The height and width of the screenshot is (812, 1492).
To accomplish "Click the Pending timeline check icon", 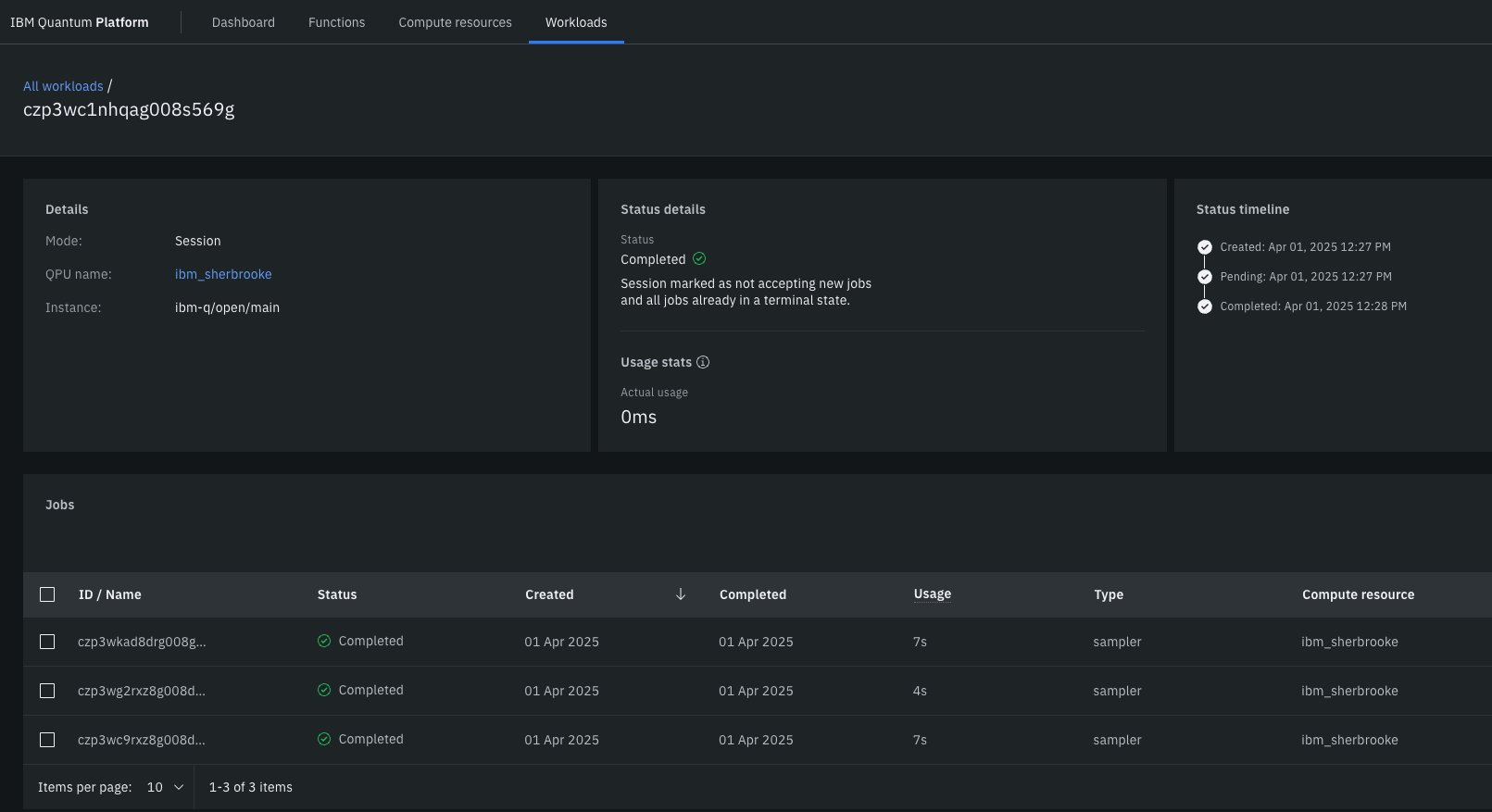I will [x=1204, y=277].
